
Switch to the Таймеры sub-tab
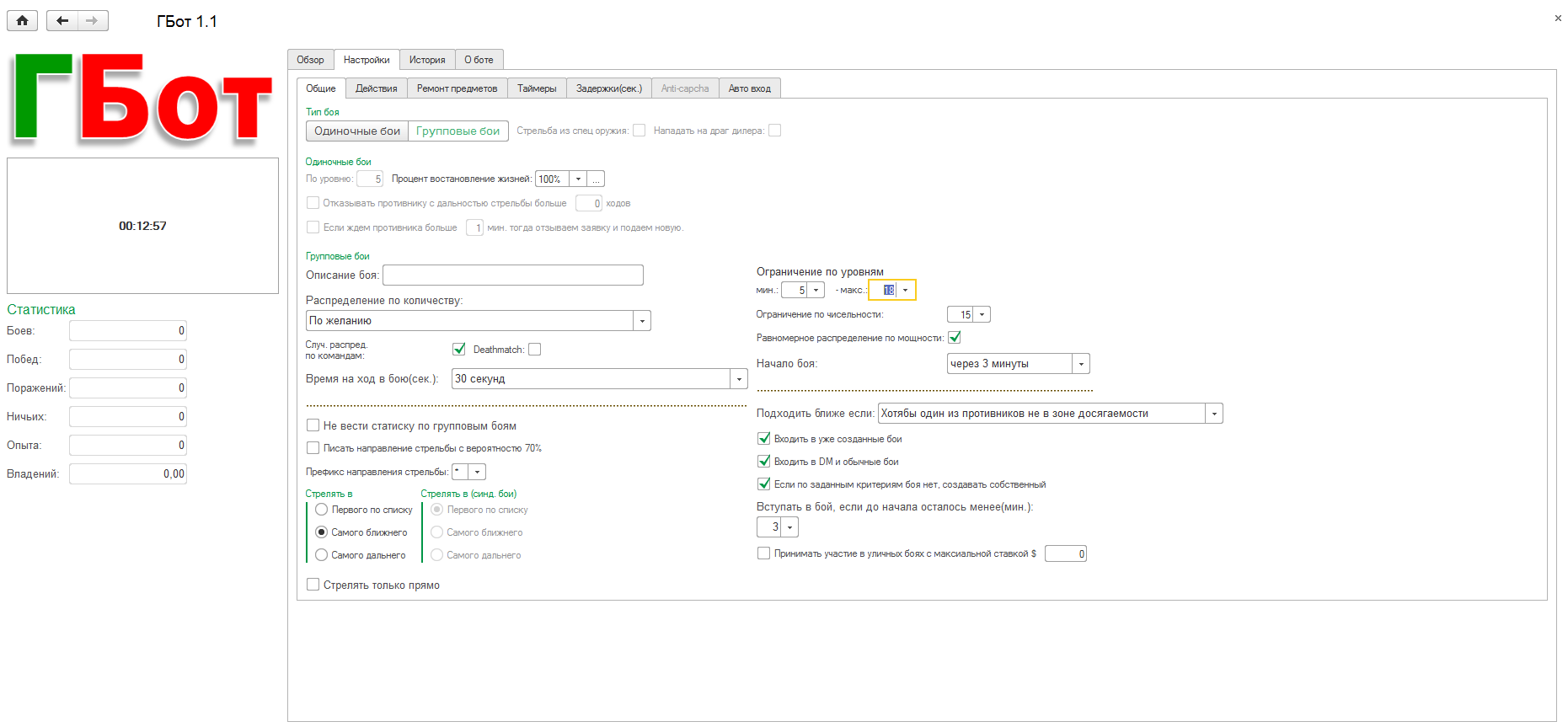point(537,88)
